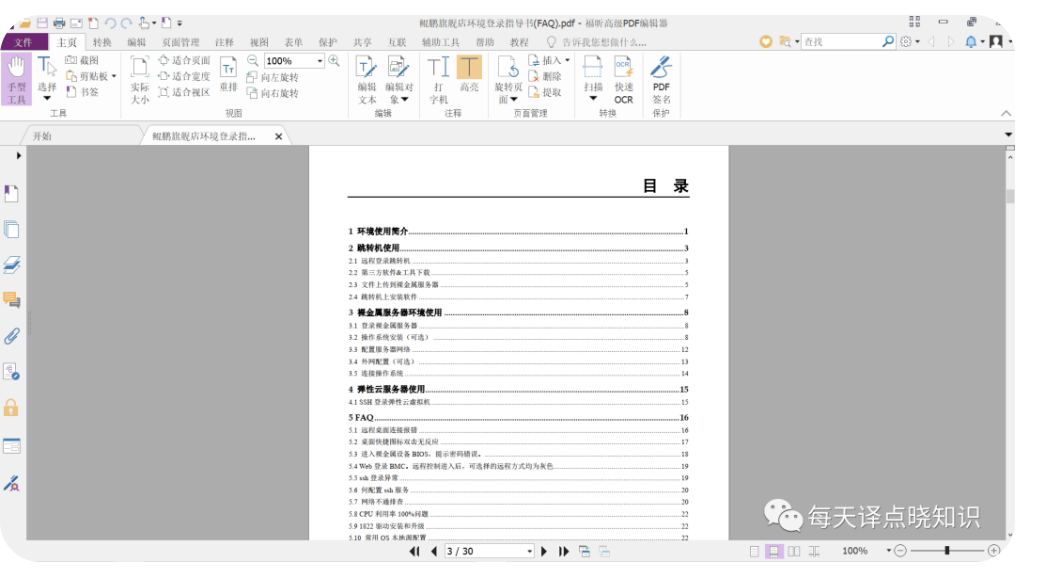Expand the left navigation panel arrow
Image resolution: width=1038 pixels, height=585 pixels.
click(19, 156)
